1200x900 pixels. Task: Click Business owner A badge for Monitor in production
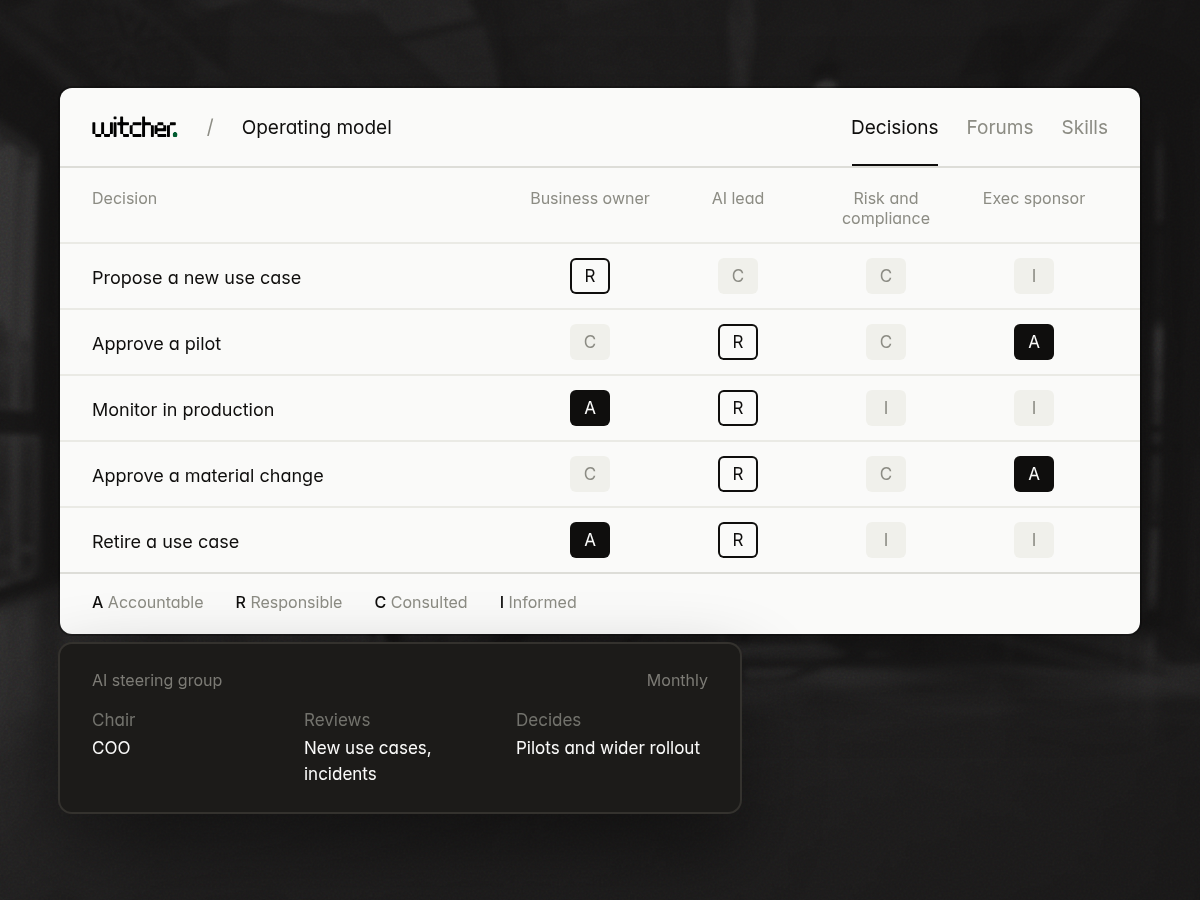coord(590,408)
